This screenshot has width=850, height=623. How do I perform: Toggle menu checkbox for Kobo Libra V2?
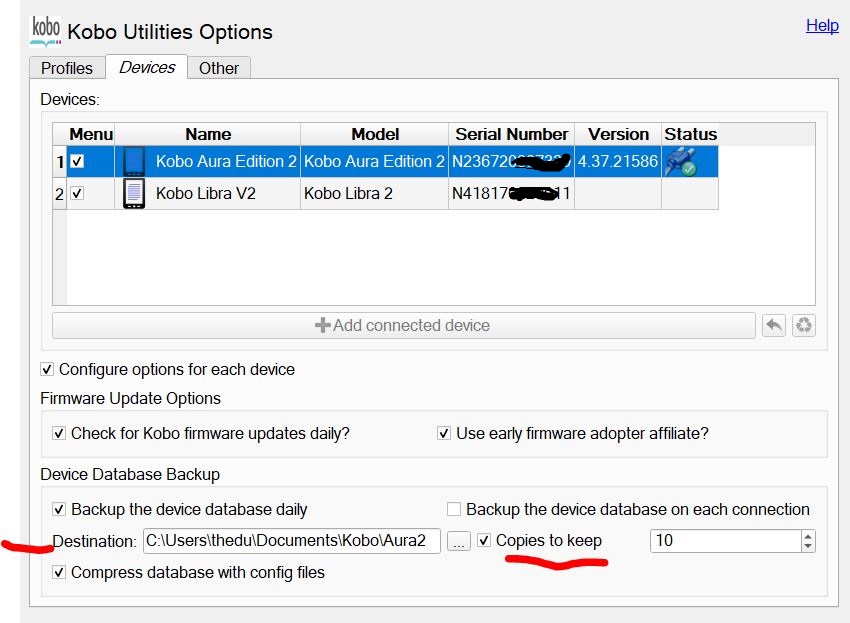pyautogui.click(x=77, y=193)
